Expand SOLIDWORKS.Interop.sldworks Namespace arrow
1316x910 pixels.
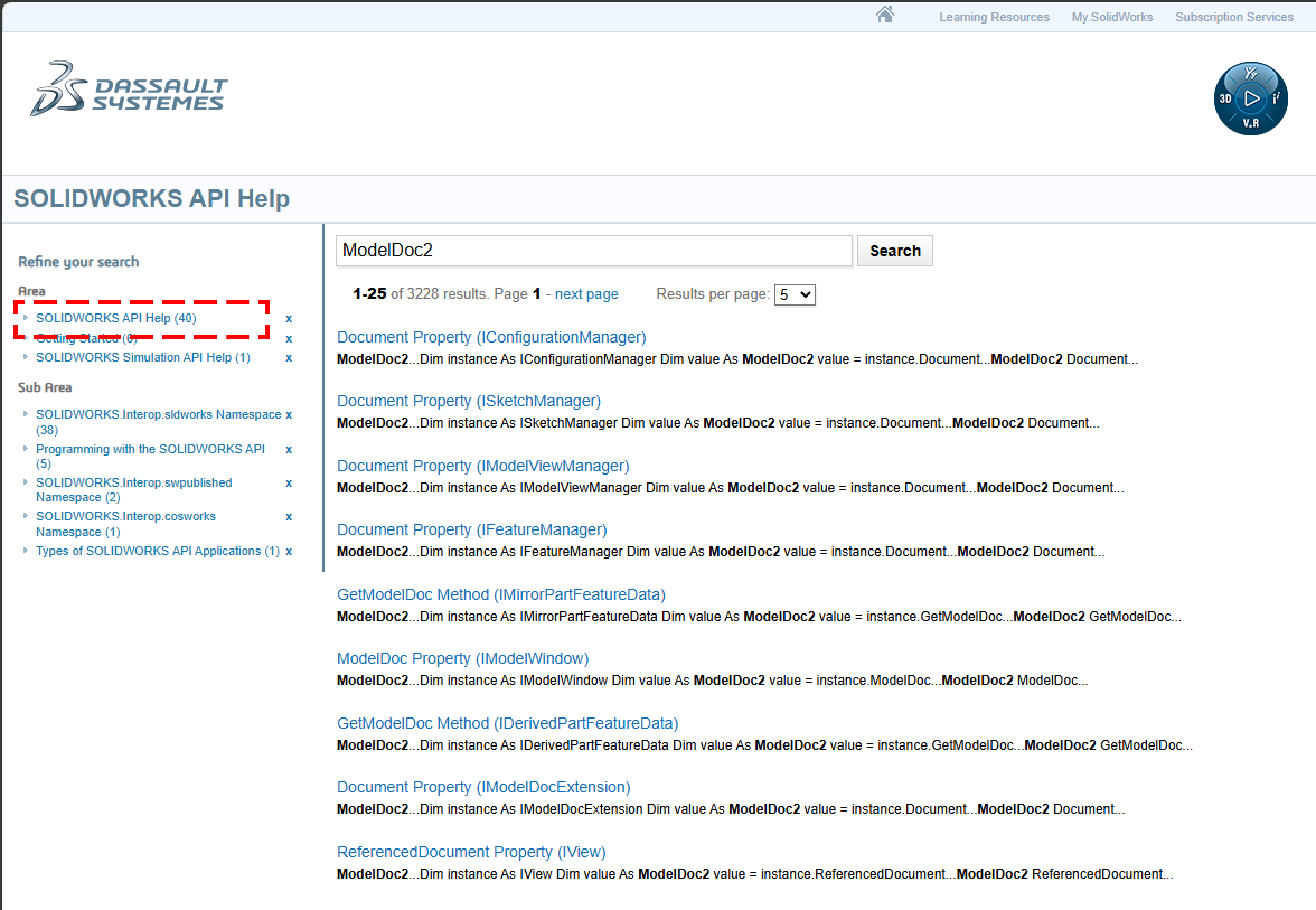[26, 414]
